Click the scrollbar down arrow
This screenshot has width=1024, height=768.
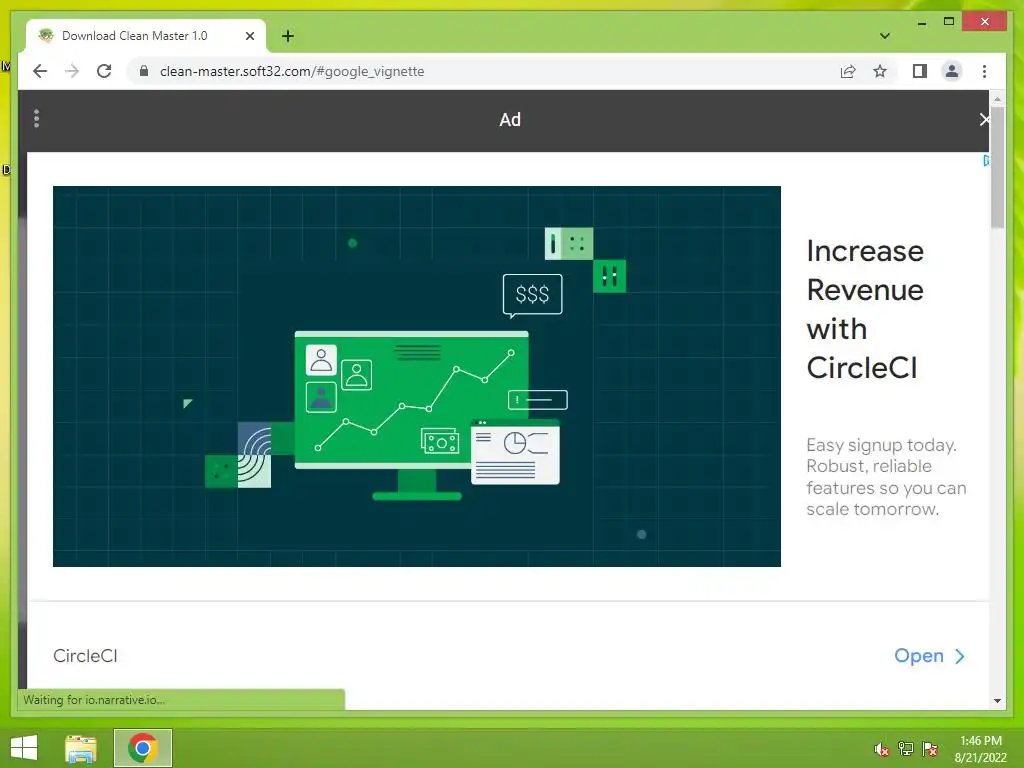click(997, 701)
